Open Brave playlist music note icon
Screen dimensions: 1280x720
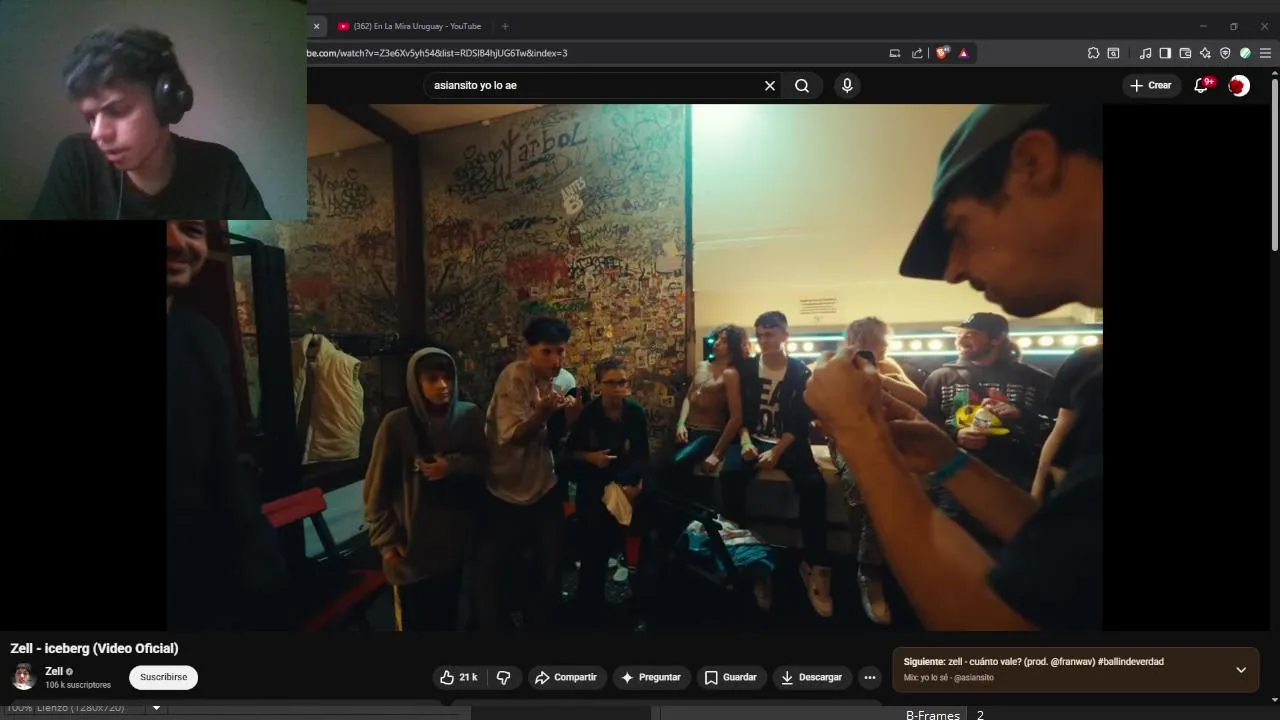click(1146, 53)
